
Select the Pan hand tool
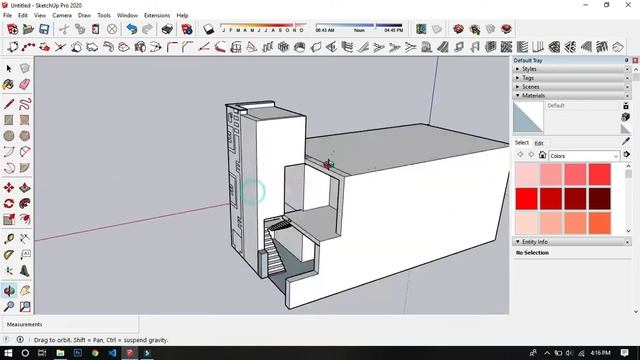click(x=25, y=291)
